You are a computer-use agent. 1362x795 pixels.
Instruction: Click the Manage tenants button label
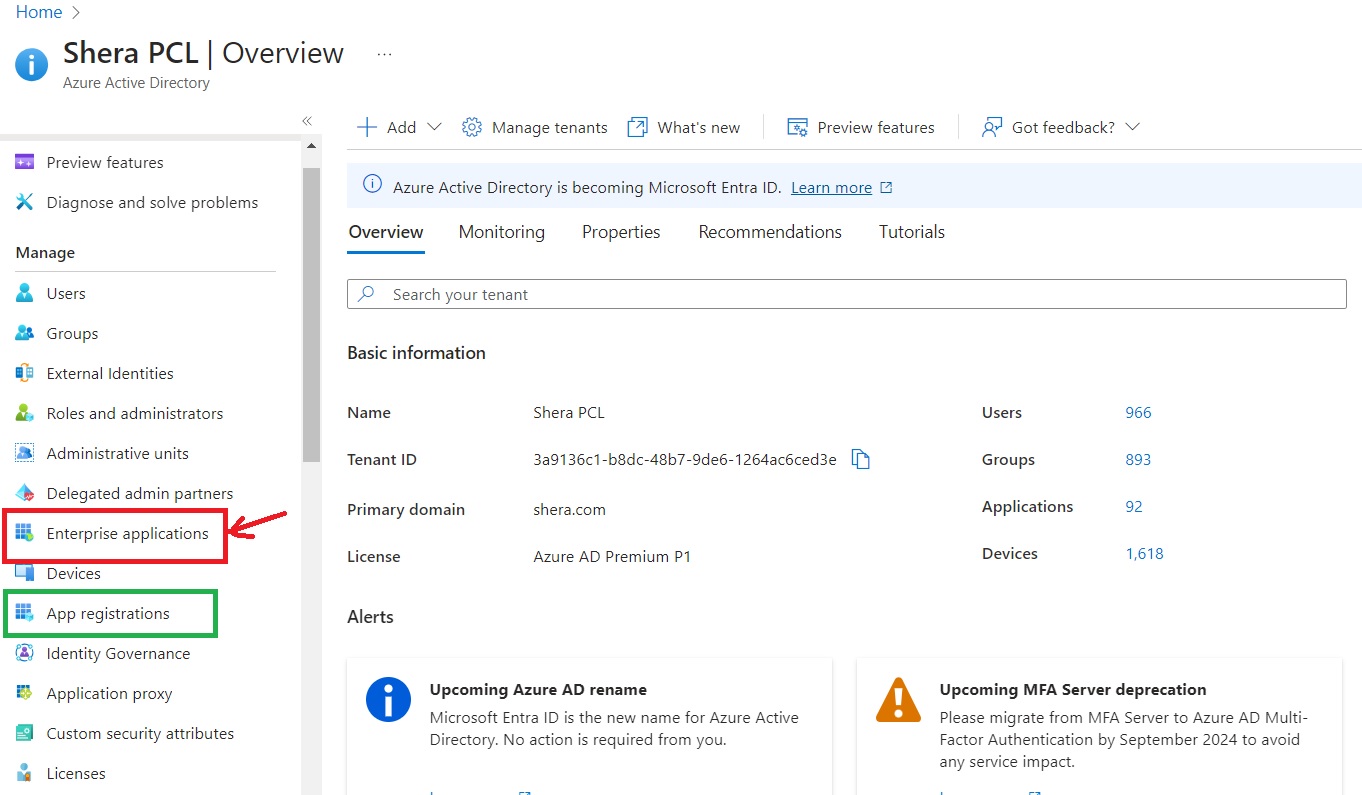550,127
